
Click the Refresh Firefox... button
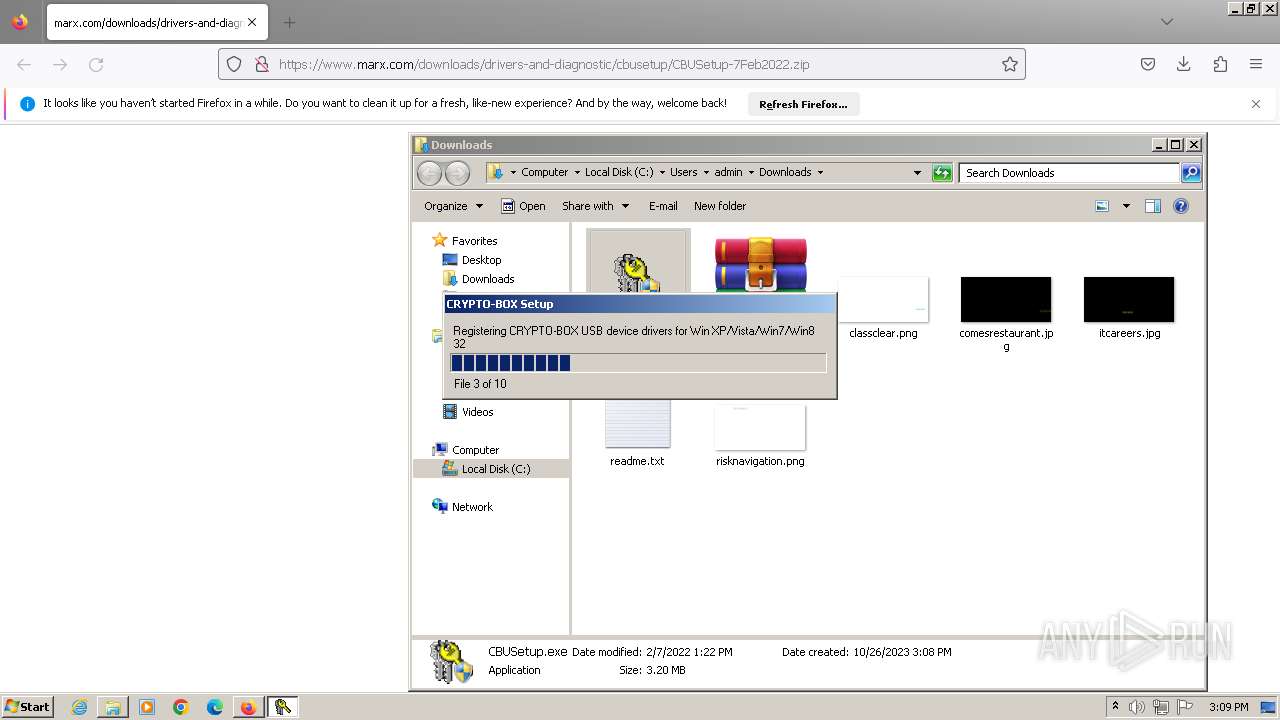[803, 104]
